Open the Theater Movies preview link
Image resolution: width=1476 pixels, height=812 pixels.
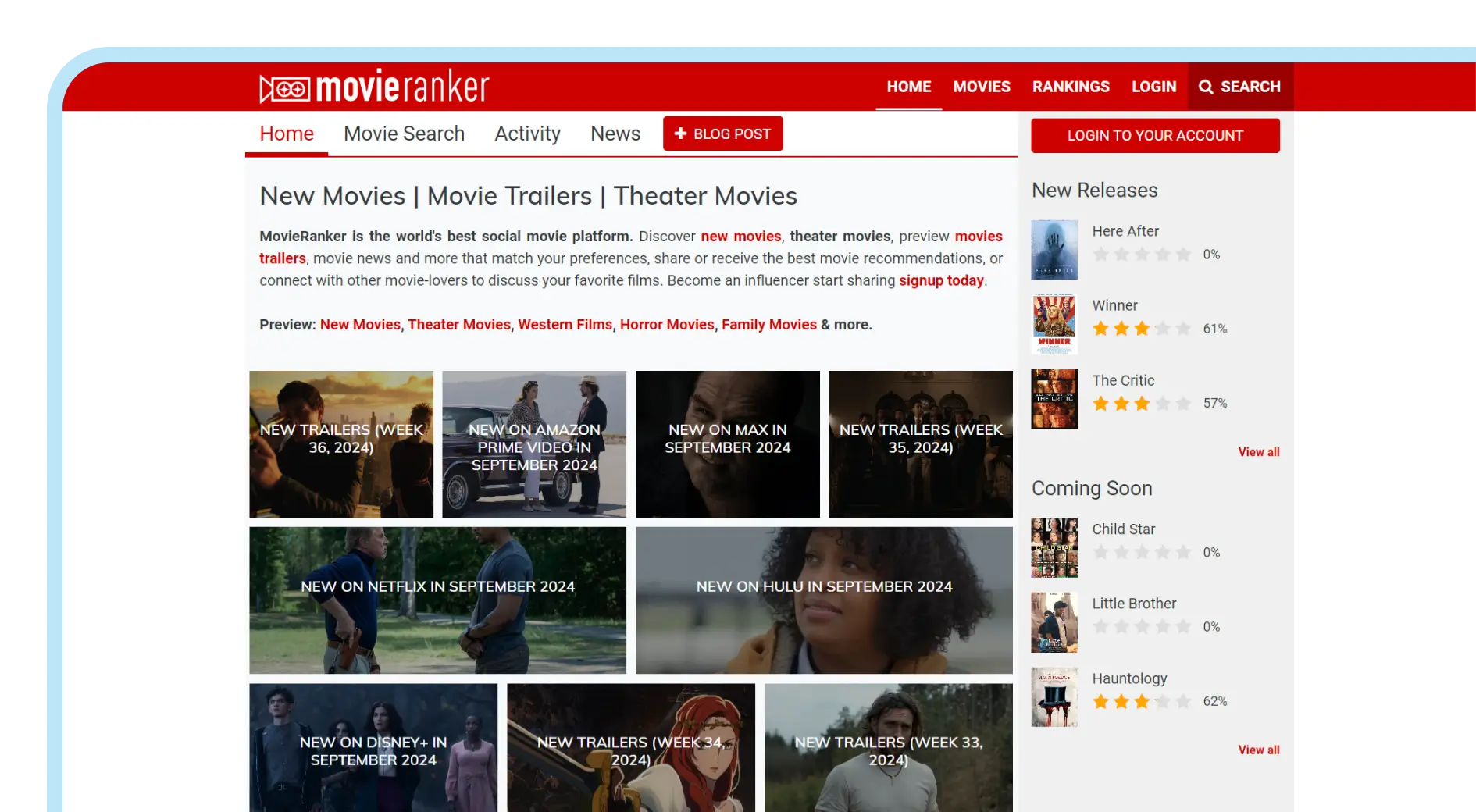pyautogui.click(x=459, y=324)
